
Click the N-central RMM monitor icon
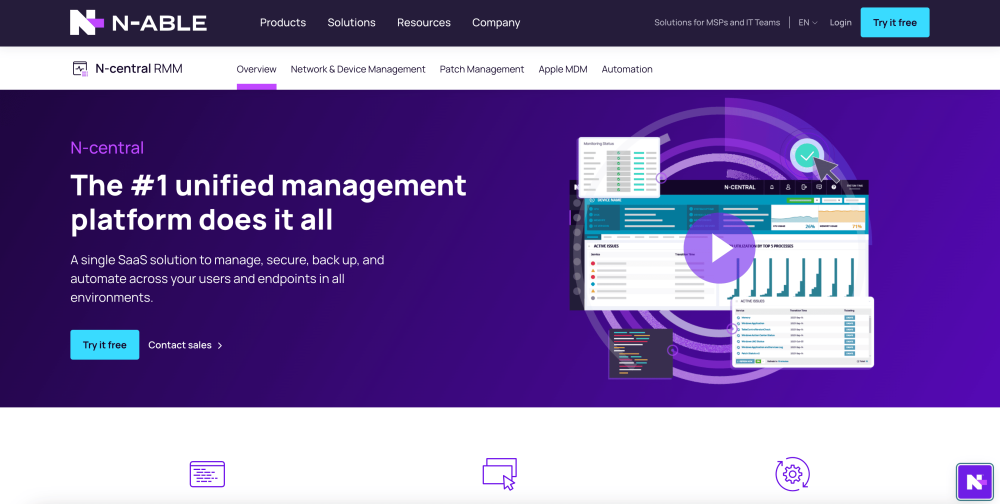pos(80,69)
